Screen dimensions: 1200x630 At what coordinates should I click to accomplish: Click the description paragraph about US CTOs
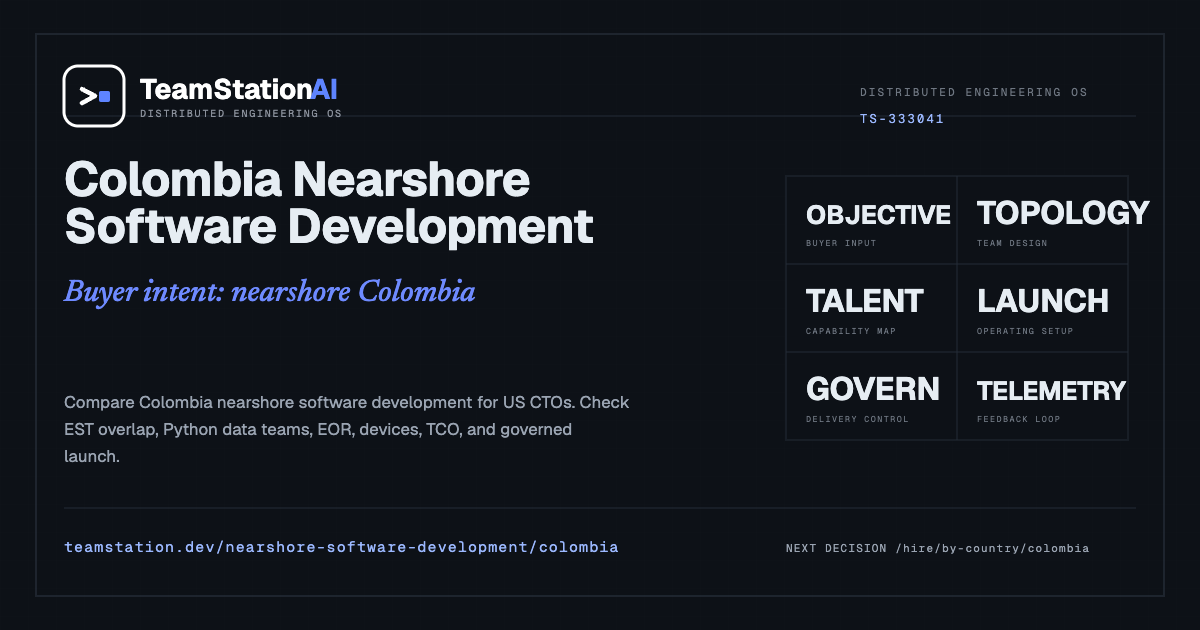click(x=347, y=429)
